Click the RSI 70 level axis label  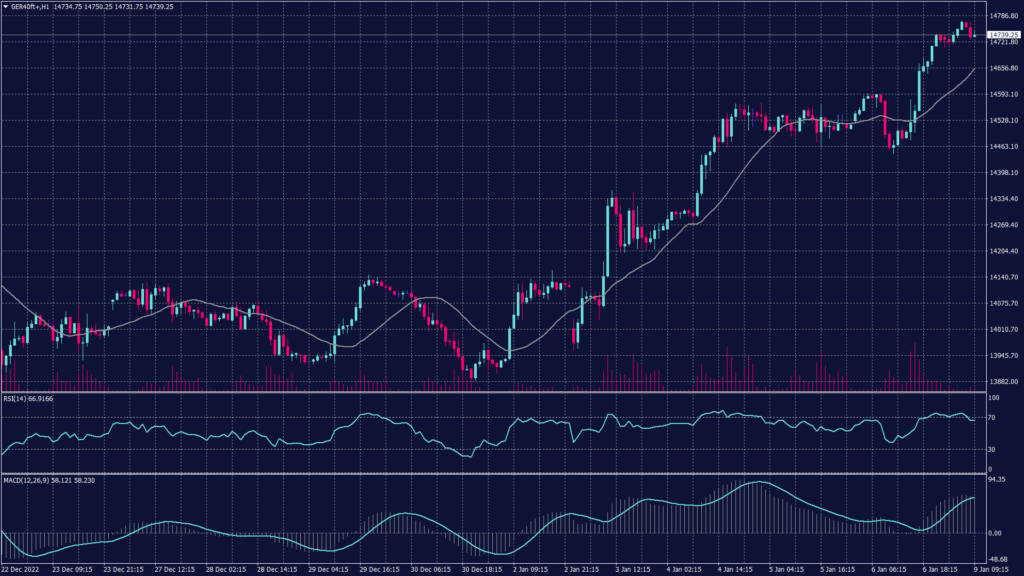[x=992, y=416]
